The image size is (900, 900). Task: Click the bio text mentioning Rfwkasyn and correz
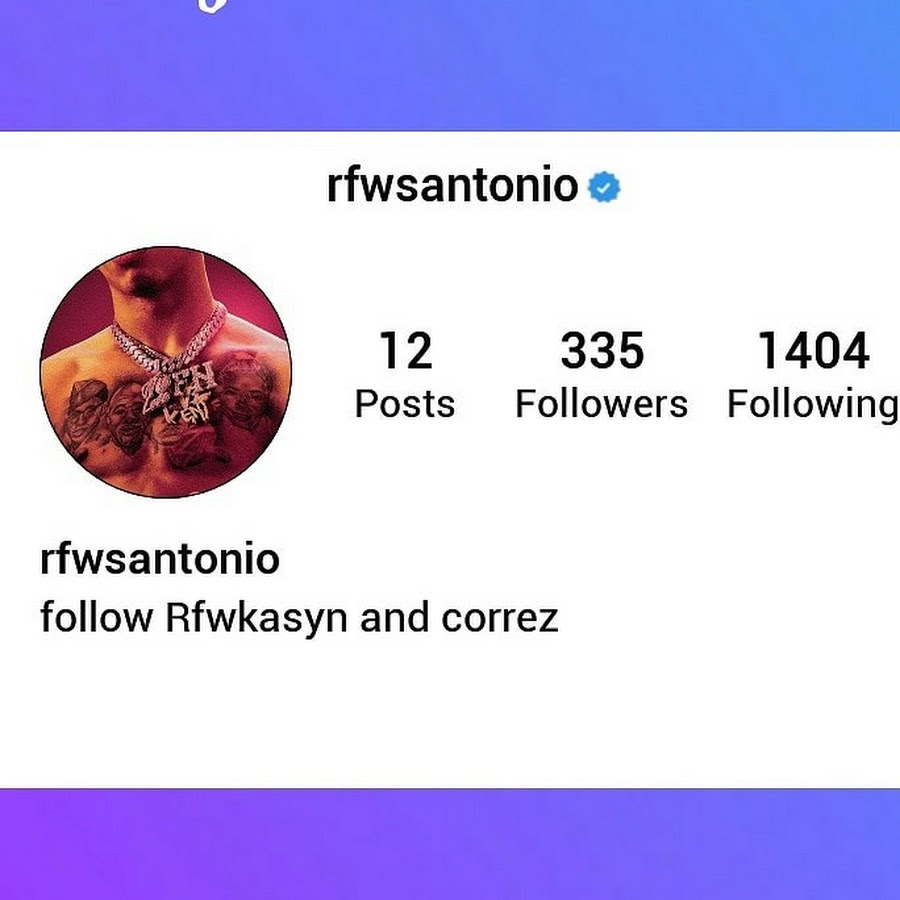point(299,619)
